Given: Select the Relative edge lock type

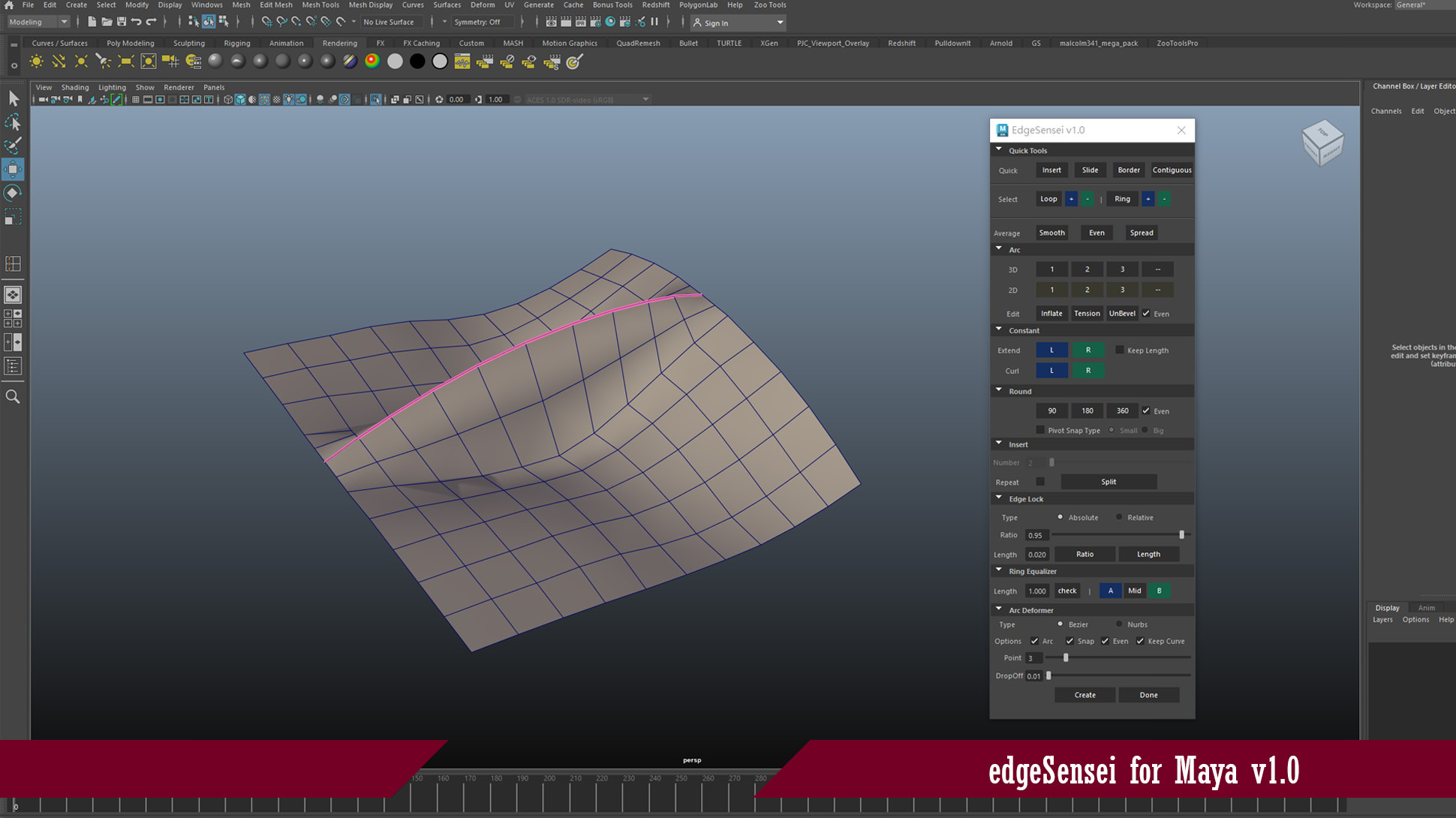Looking at the screenshot, I should pyautogui.click(x=1119, y=517).
